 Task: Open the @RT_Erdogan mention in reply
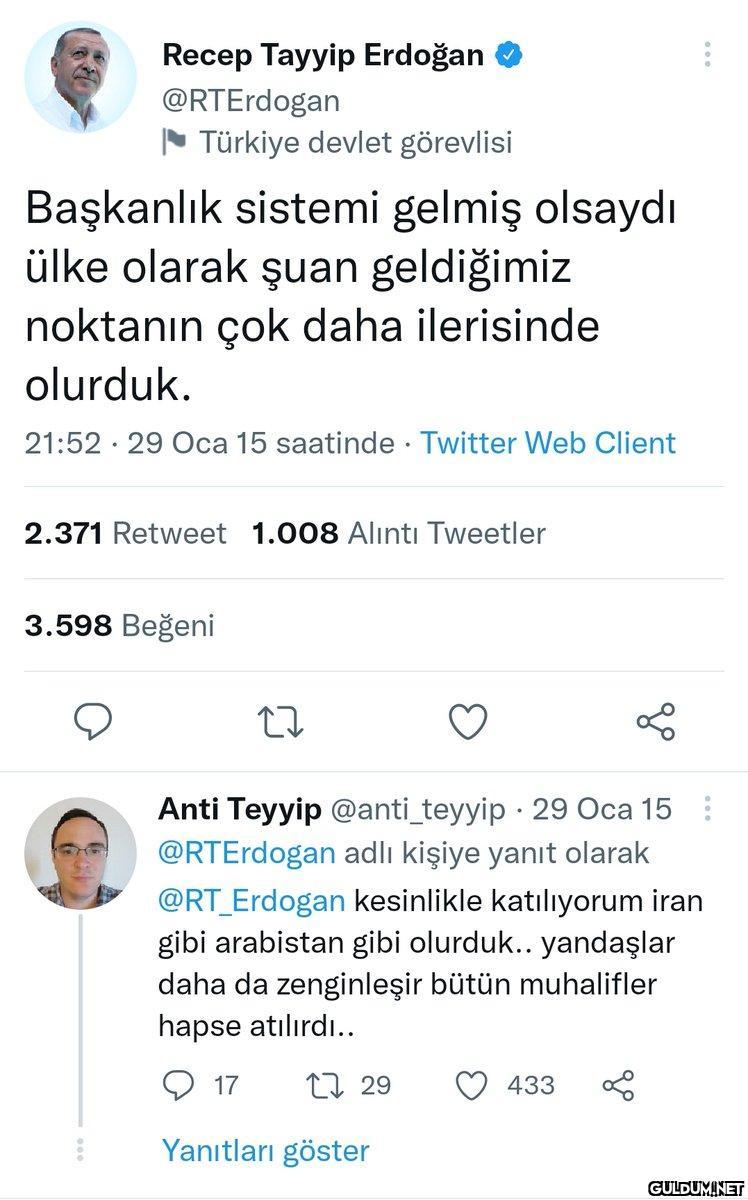251,900
